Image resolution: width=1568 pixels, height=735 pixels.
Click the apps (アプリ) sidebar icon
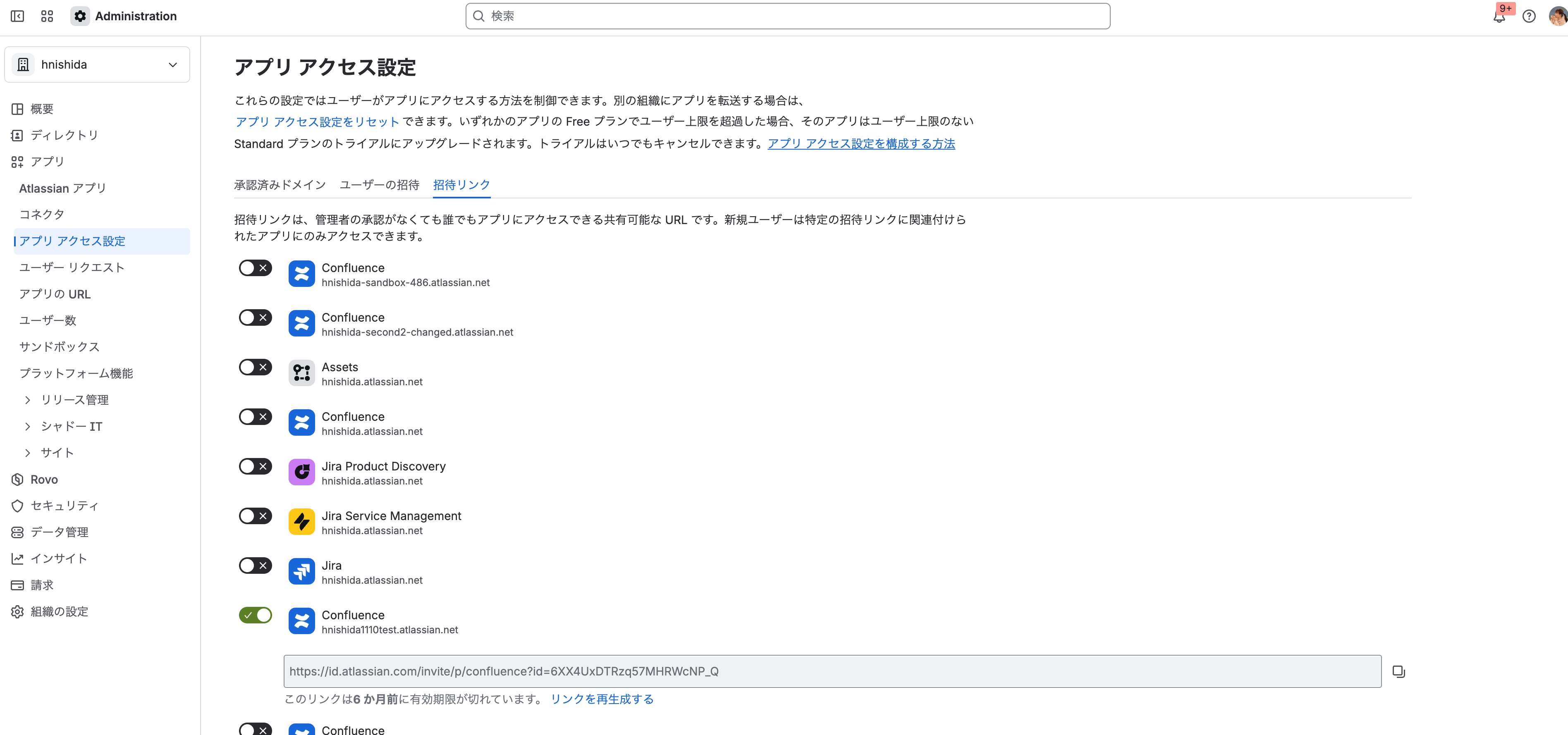coord(18,162)
